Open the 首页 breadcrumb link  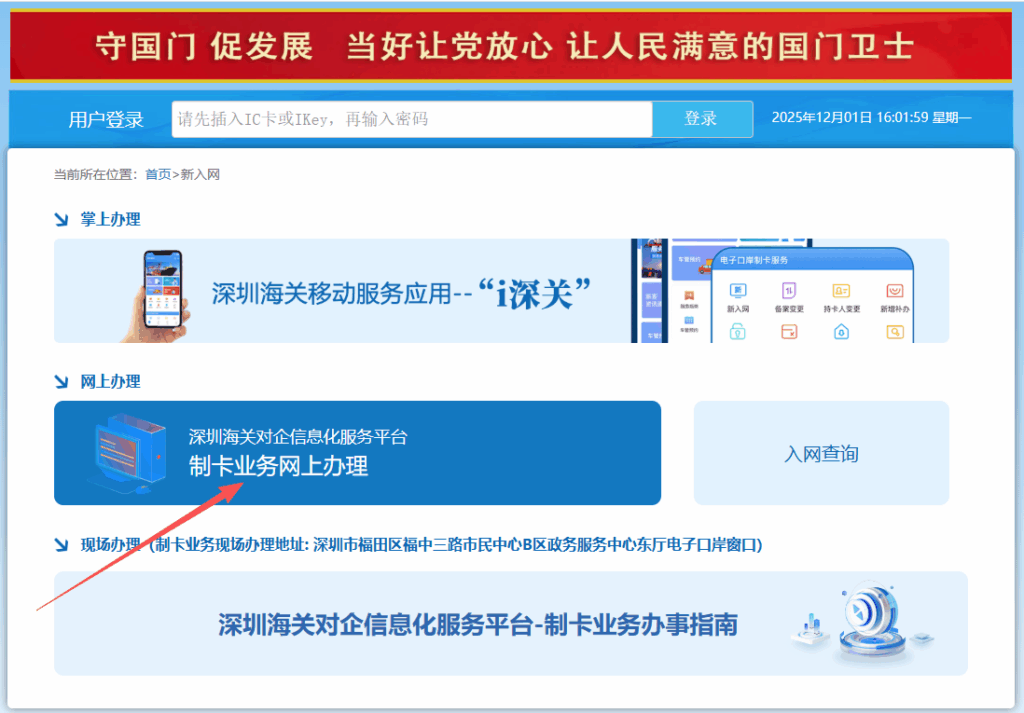coord(156,174)
